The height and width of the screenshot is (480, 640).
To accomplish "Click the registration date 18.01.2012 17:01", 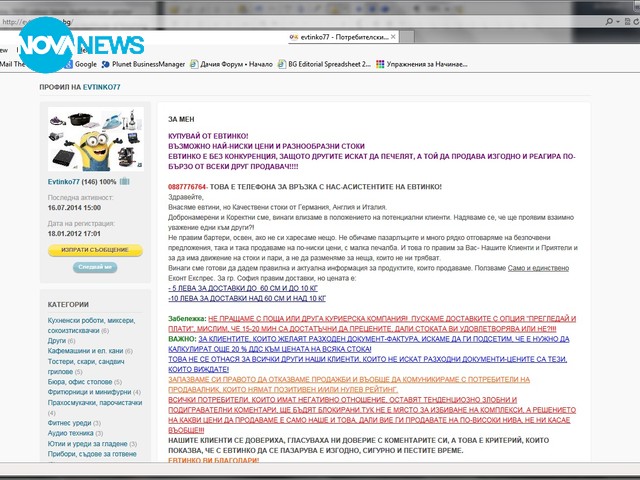I will pyautogui.click(x=74, y=233).
